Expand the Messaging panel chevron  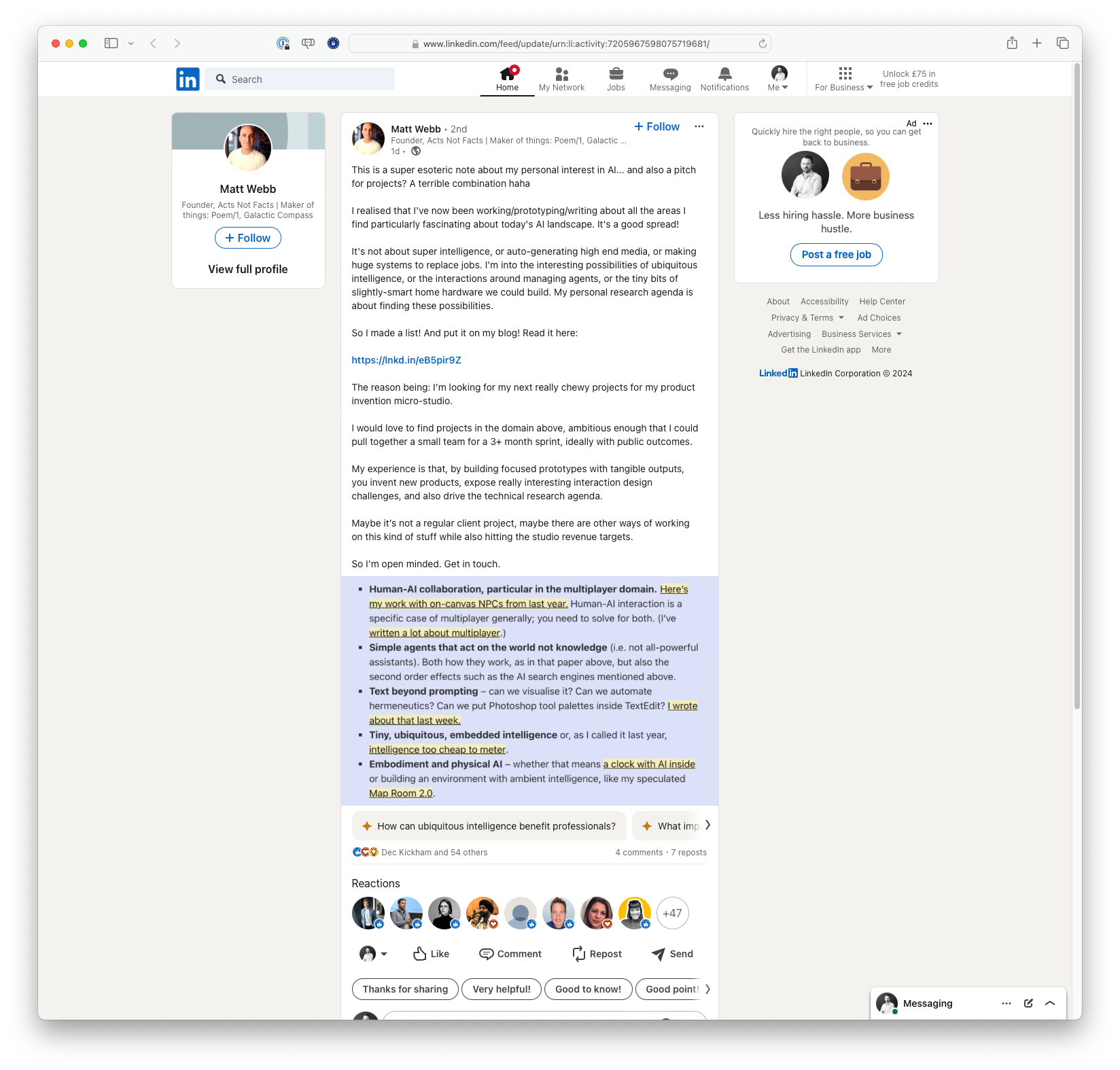pos(1050,1003)
